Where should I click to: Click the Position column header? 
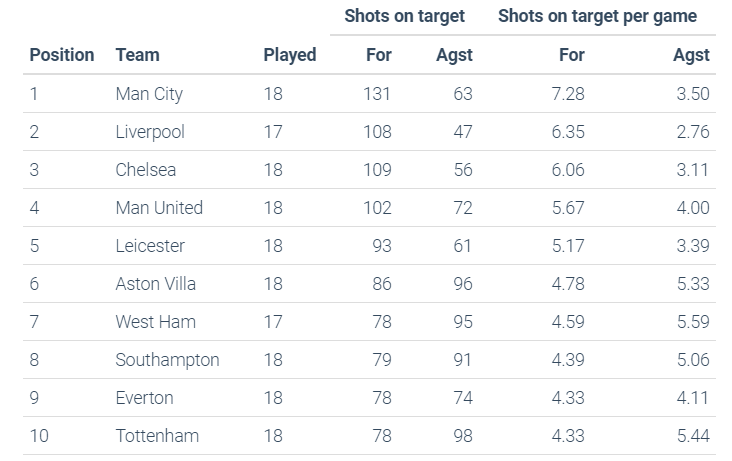[x=62, y=55]
